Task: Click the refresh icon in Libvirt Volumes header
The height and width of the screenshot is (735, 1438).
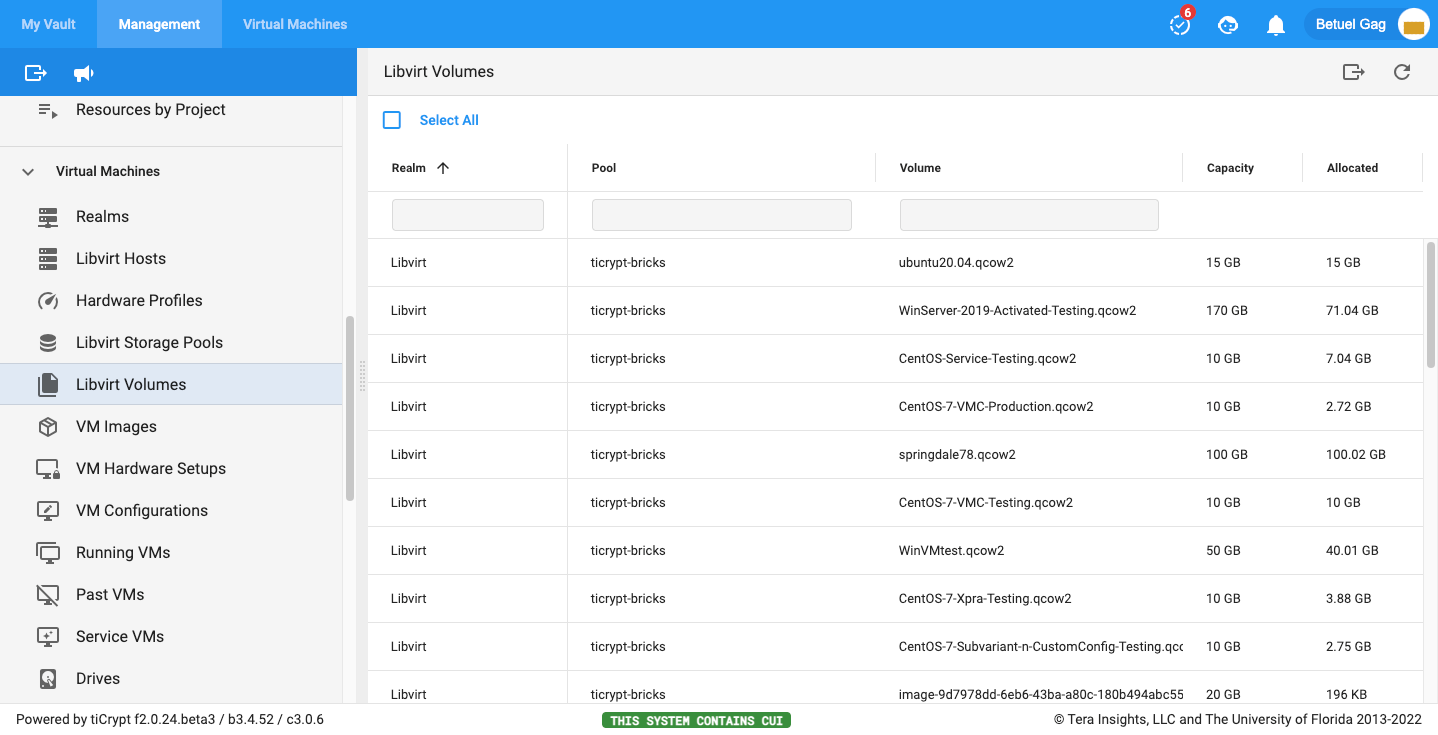Action: pyautogui.click(x=1402, y=72)
